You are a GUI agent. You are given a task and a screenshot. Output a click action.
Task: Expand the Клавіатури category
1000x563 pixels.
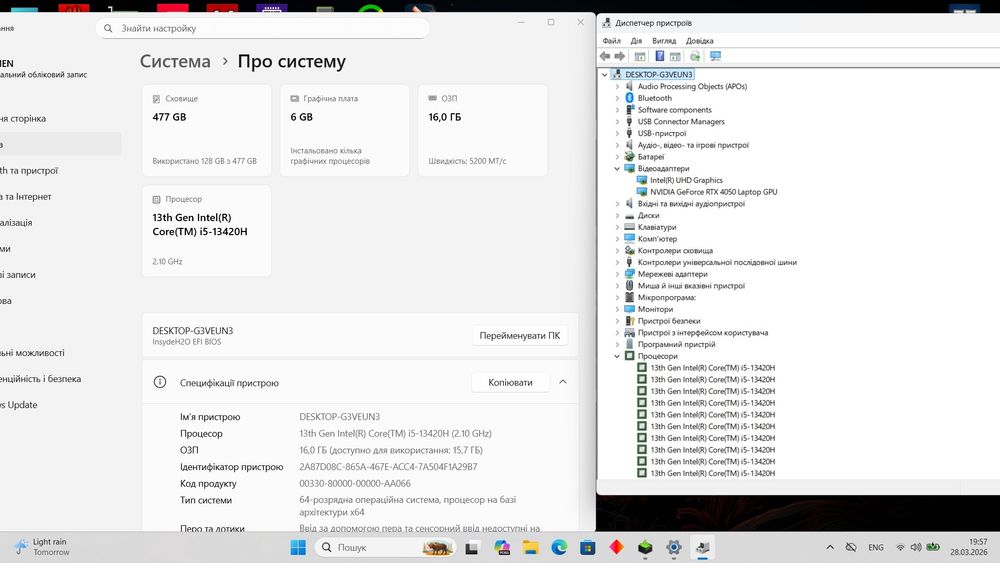pos(617,227)
